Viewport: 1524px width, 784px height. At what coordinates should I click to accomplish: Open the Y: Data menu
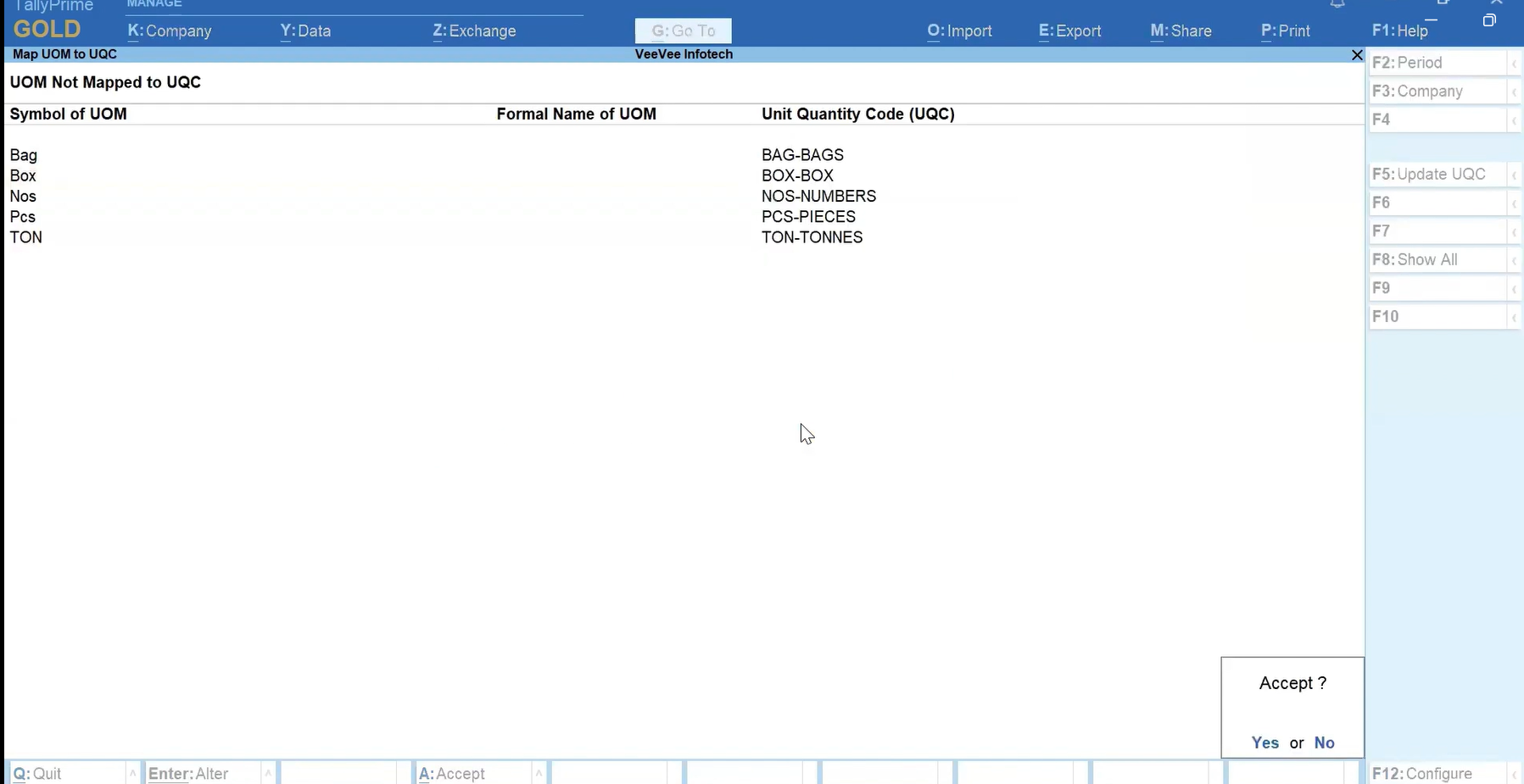click(x=305, y=31)
